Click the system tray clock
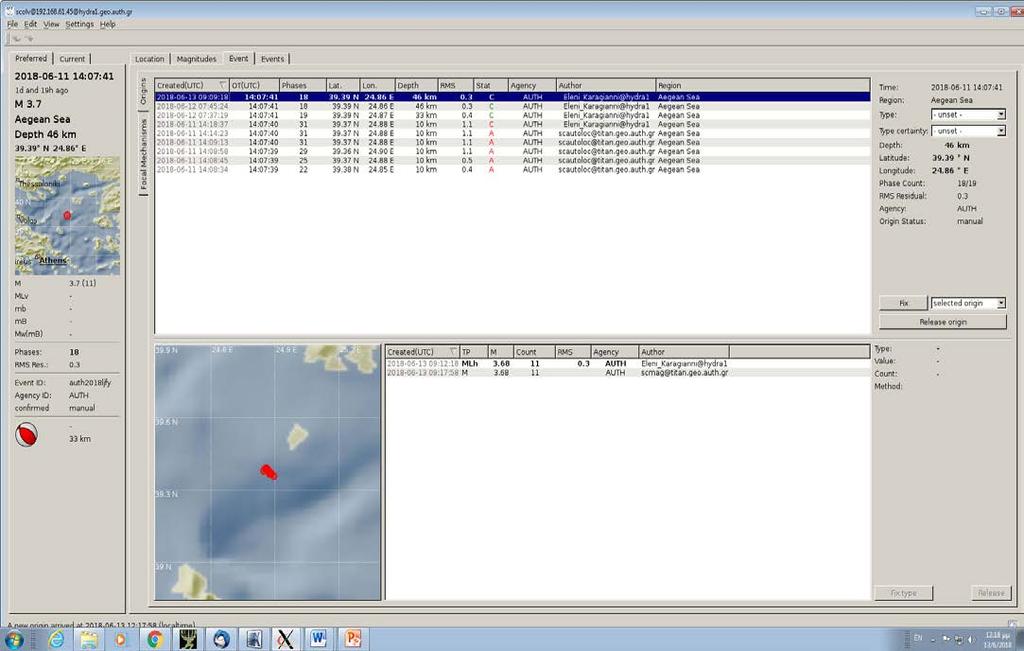 tap(998, 640)
